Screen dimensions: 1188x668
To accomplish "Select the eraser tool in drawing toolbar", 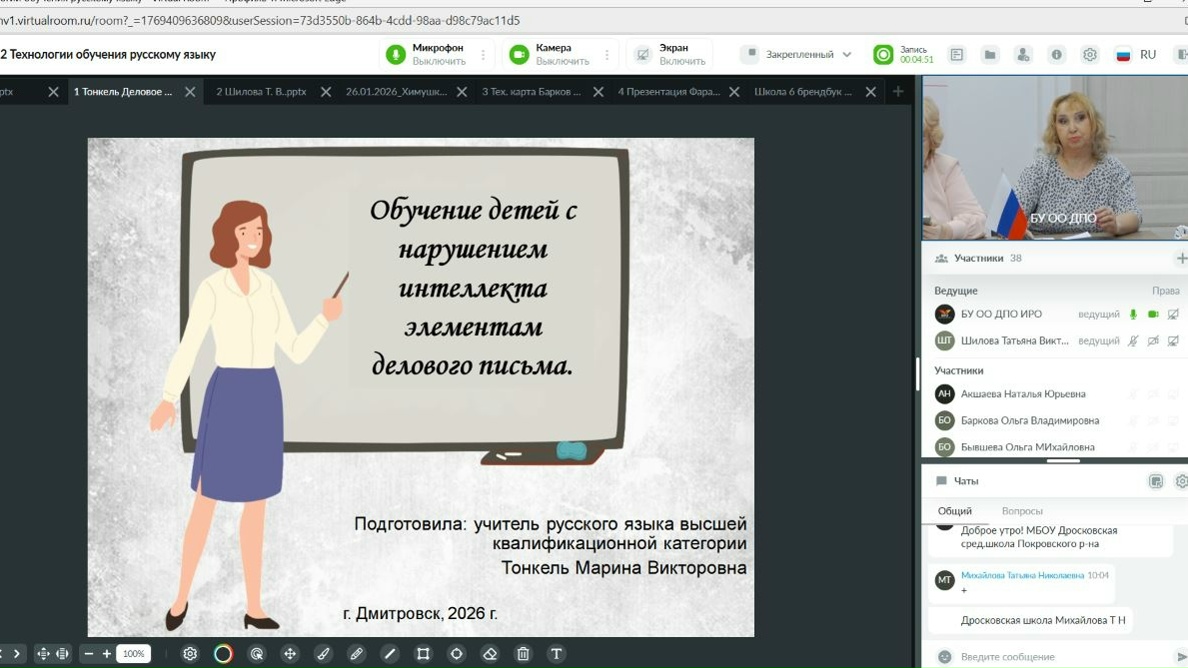I will click(x=489, y=654).
